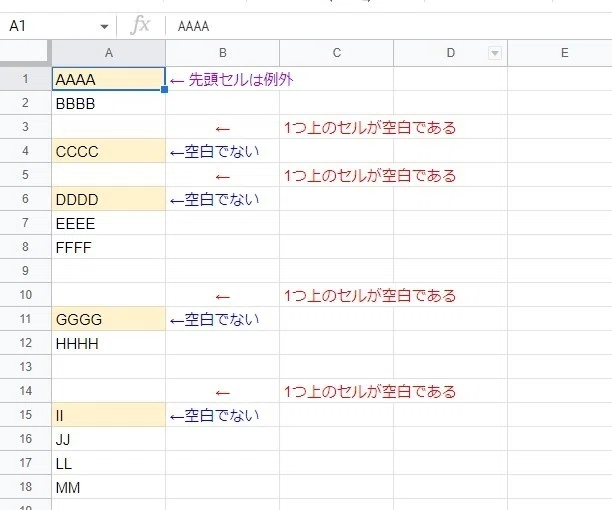Click cell containing BBBB

coord(109,103)
